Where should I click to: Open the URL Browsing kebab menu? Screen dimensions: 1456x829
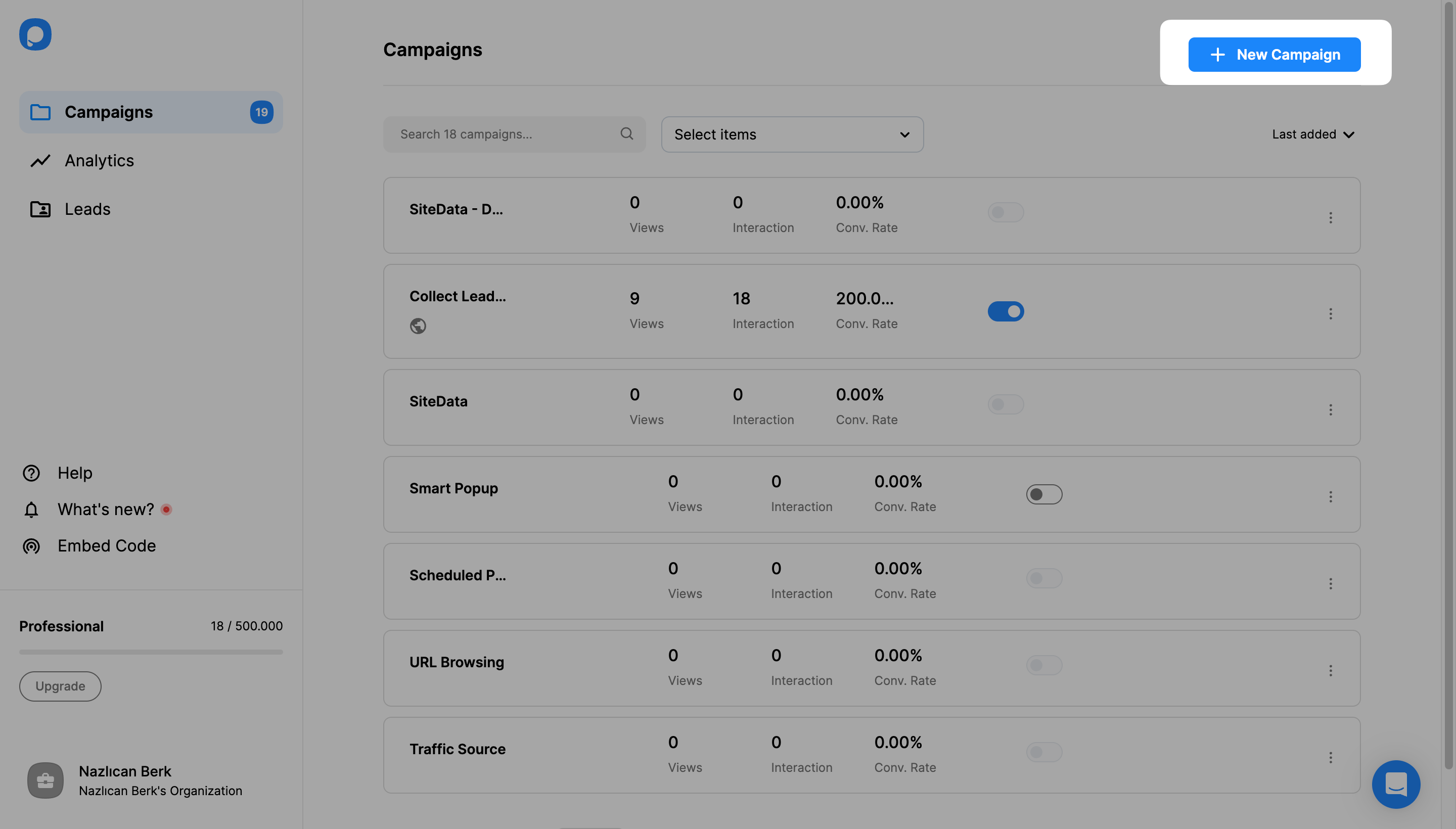click(1331, 670)
